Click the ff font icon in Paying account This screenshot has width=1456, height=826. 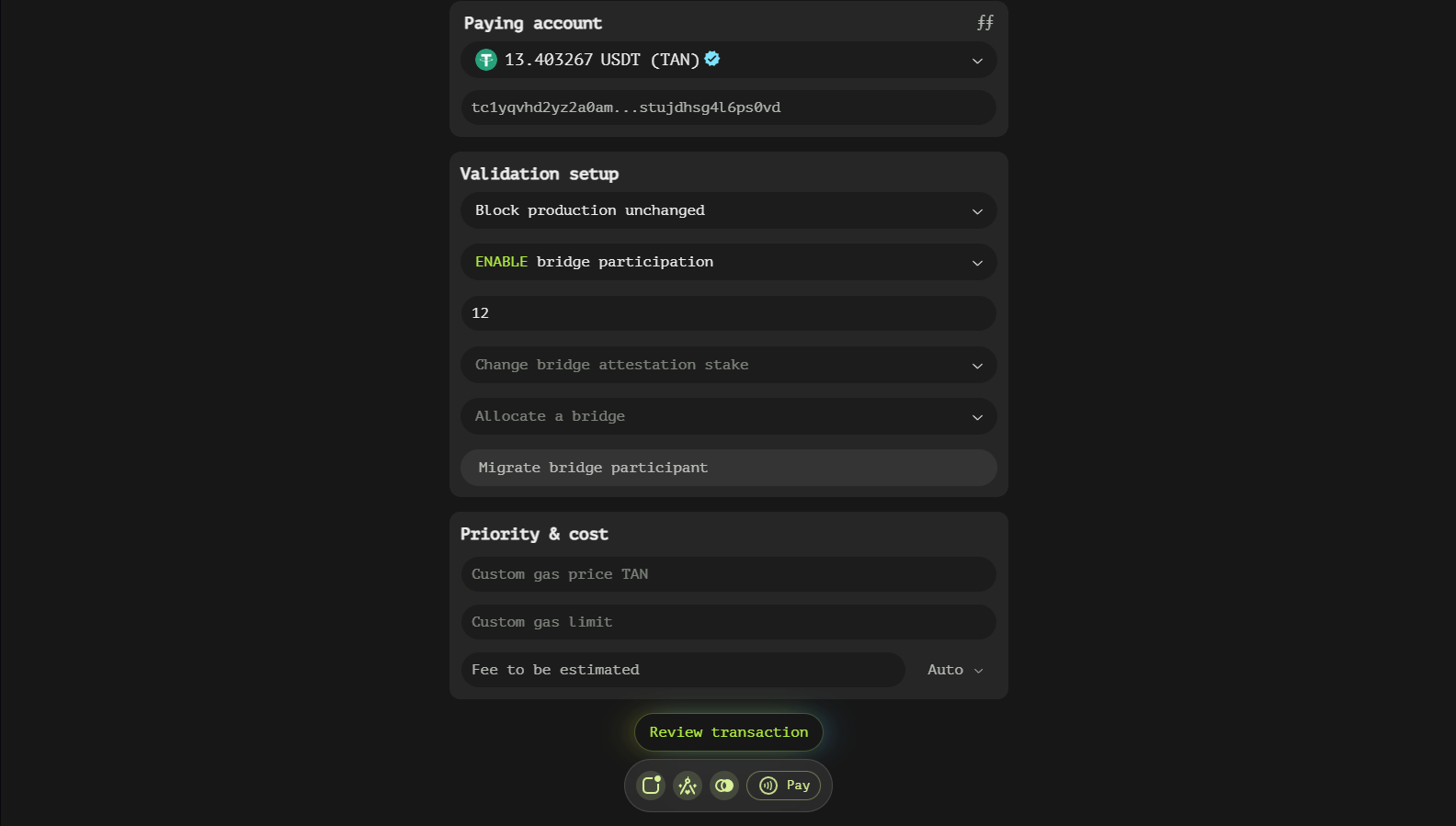[984, 23]
